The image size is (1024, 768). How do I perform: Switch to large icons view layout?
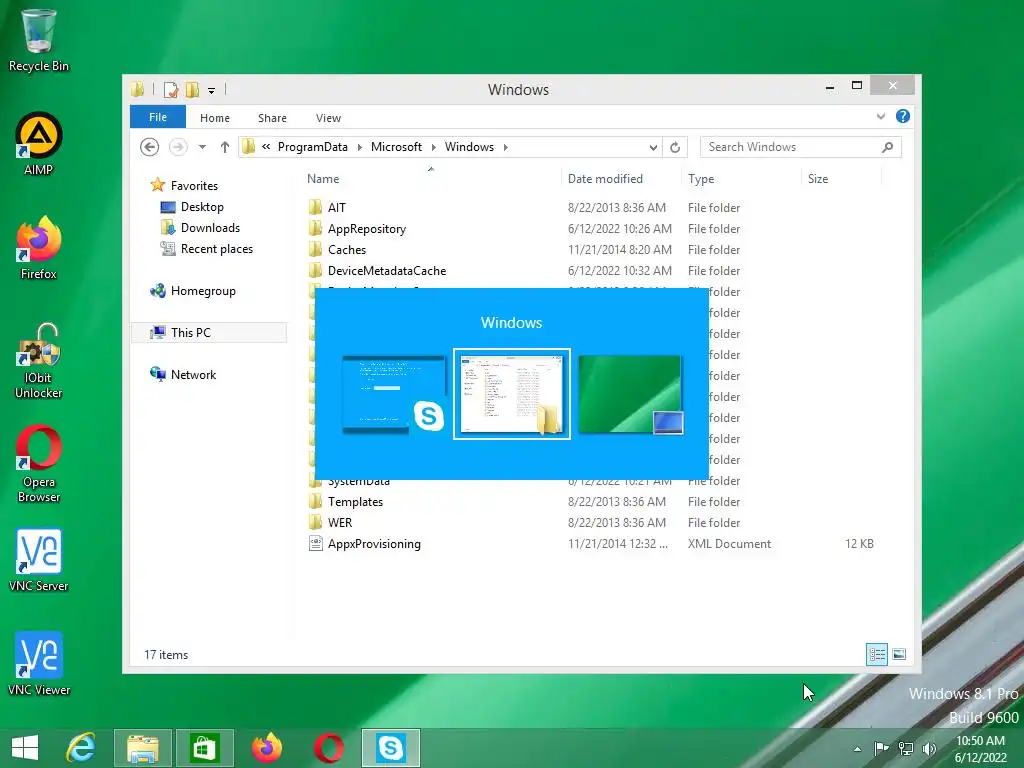coord(899,654)
